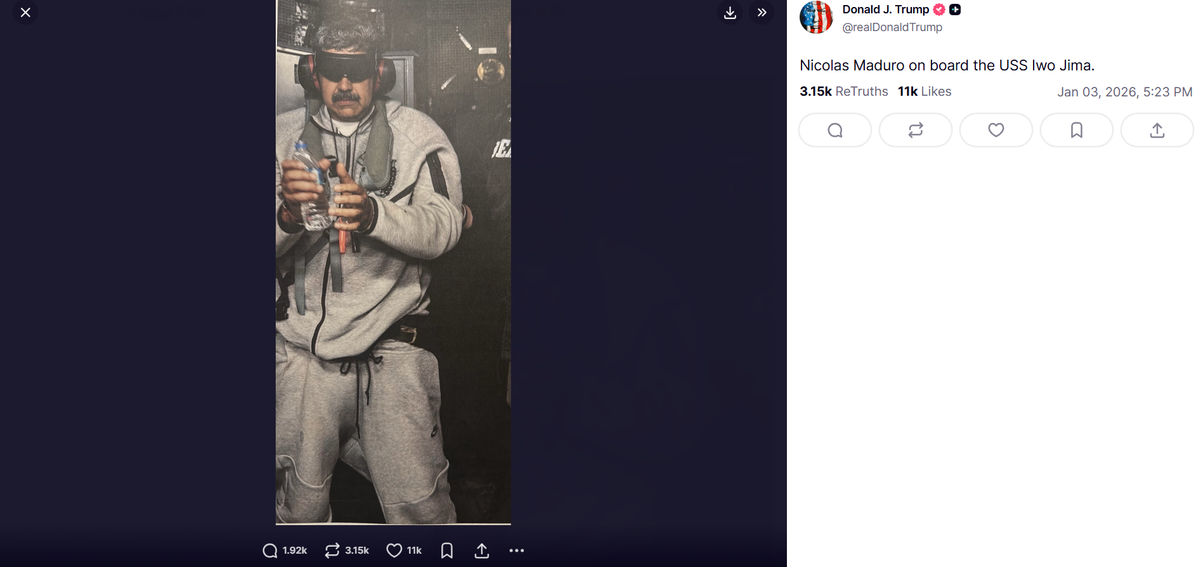Viewport: 1200px width, 567px height.
Task: Close the image viewer with X icon
Action: click(24, 13)
